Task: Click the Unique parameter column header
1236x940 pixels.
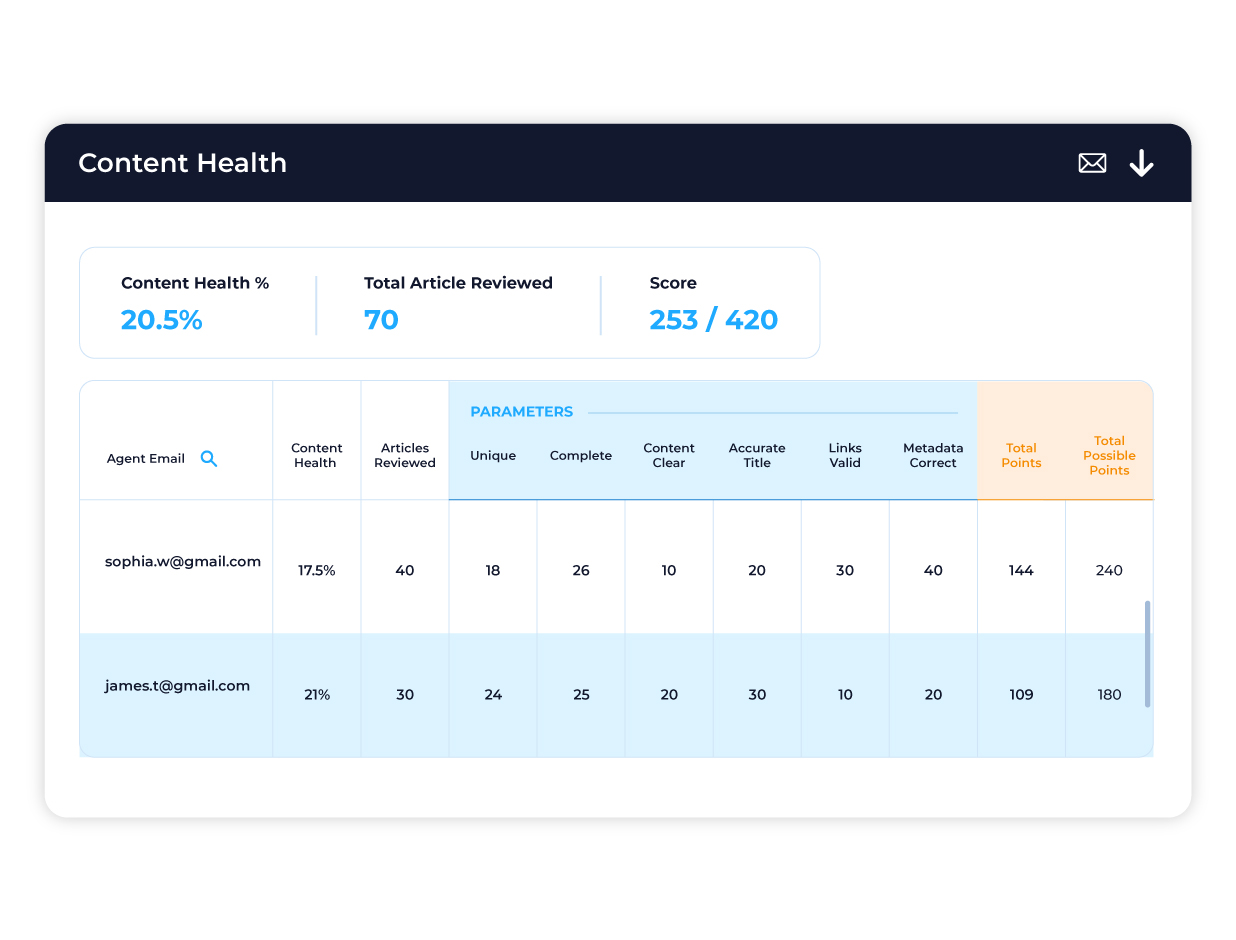Action: (x=493, y=455)
